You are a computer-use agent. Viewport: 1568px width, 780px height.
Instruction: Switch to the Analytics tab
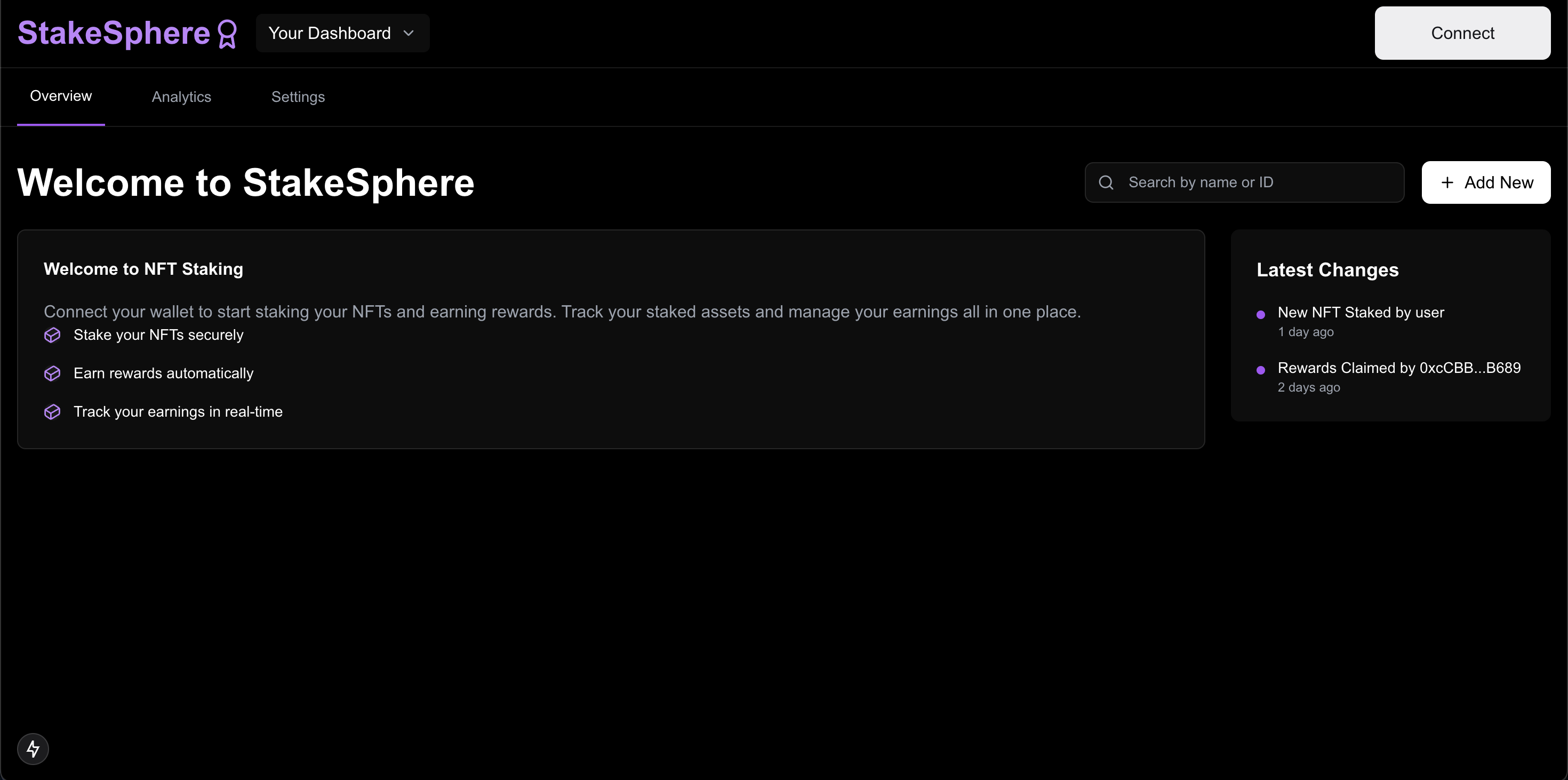click(x=181, y=97)
